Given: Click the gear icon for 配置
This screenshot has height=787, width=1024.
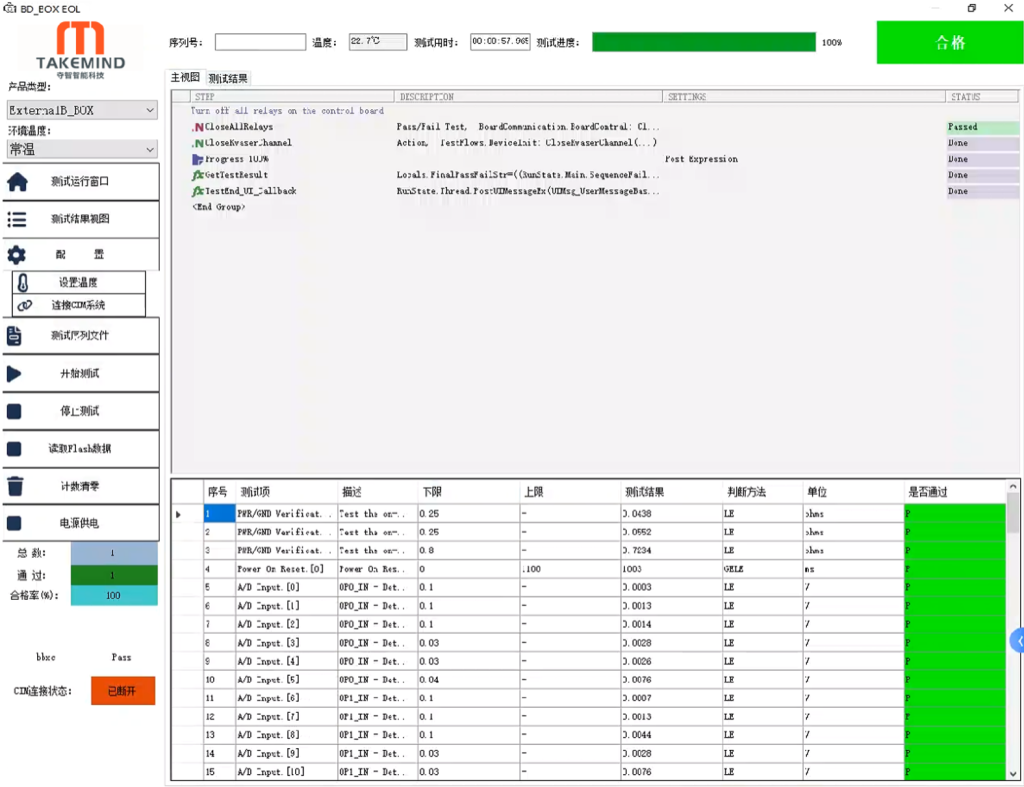Looking at the screenshot, I should [x=17, y=255].
